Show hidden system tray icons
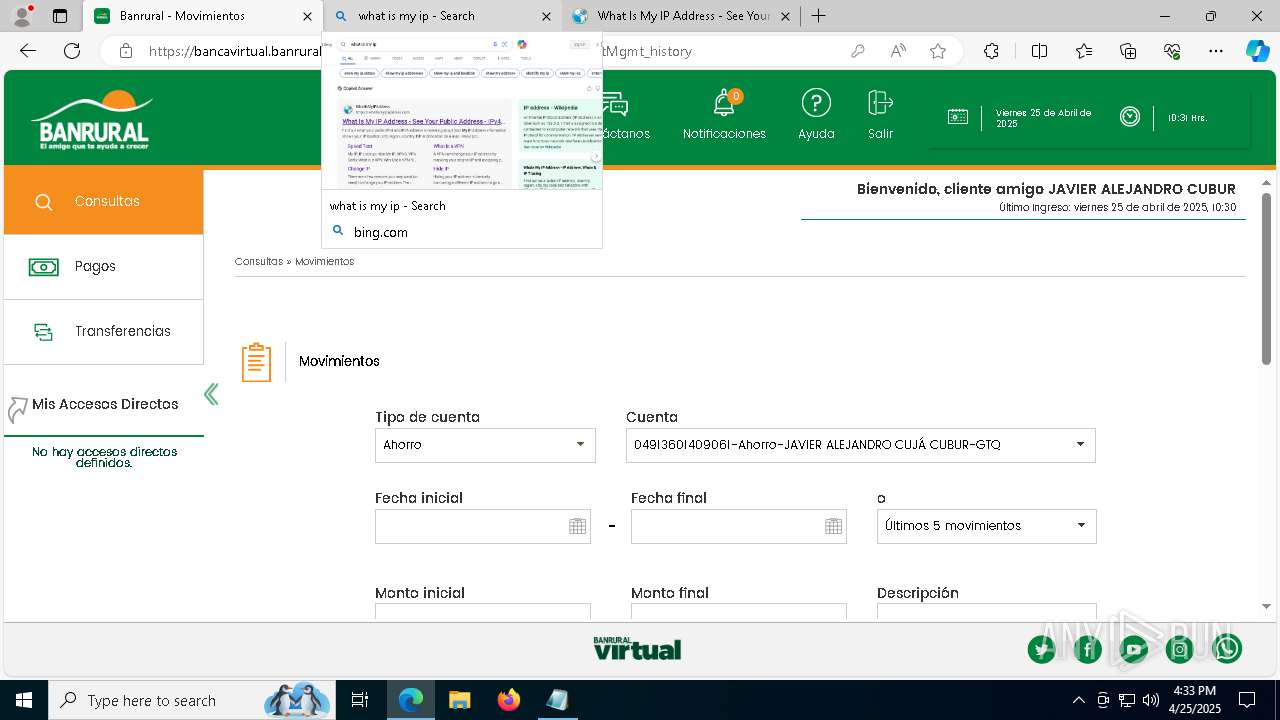Screen dimensions: 1280x720 1078,700
